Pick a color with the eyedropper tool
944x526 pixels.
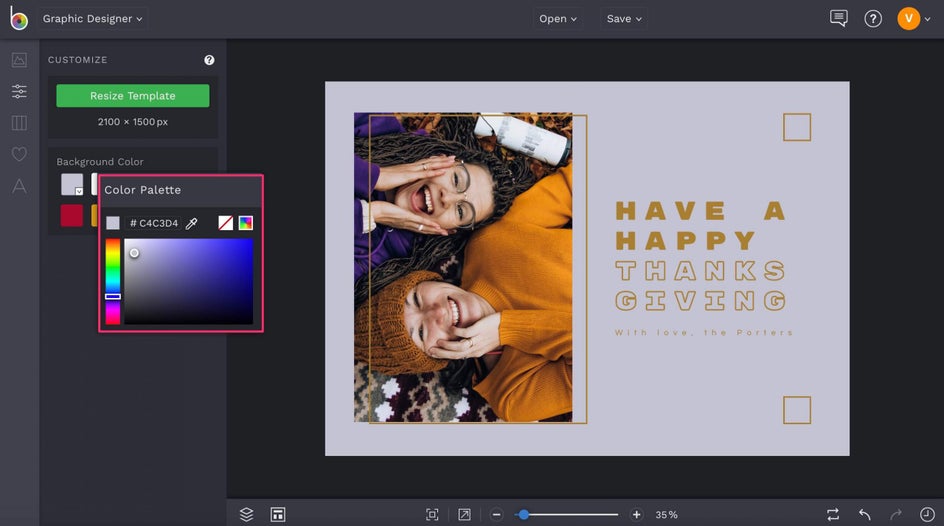(x=192, y=223)
